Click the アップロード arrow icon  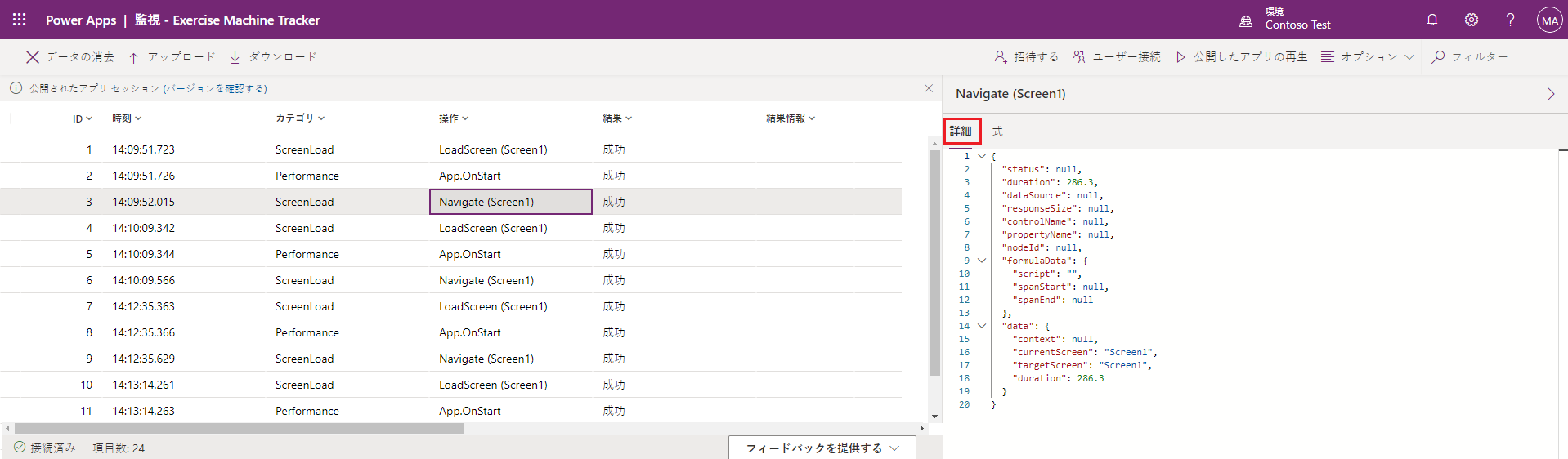[x=134, y=57]
